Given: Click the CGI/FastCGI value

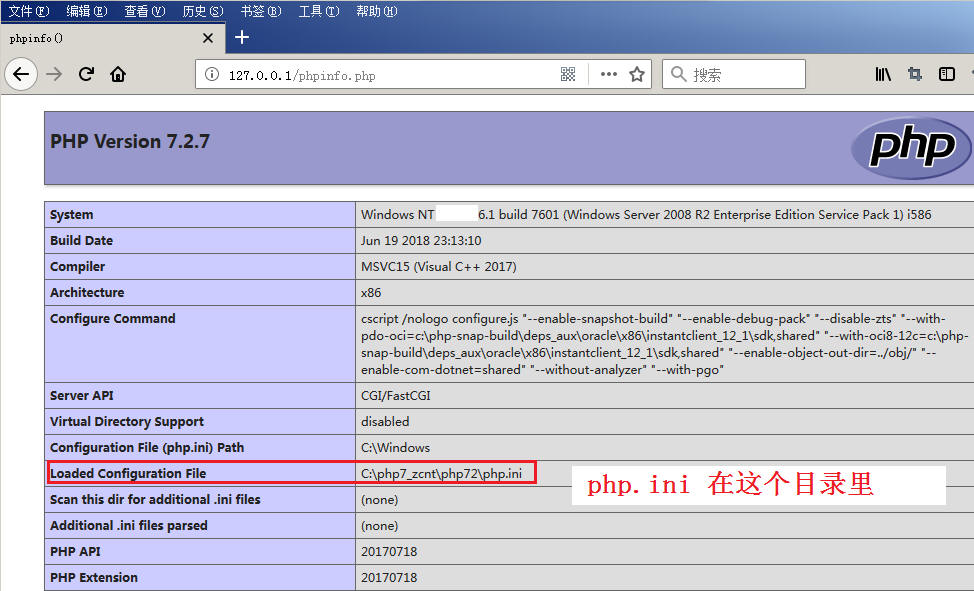Looking at the screenshot, I should click(396, 396).
